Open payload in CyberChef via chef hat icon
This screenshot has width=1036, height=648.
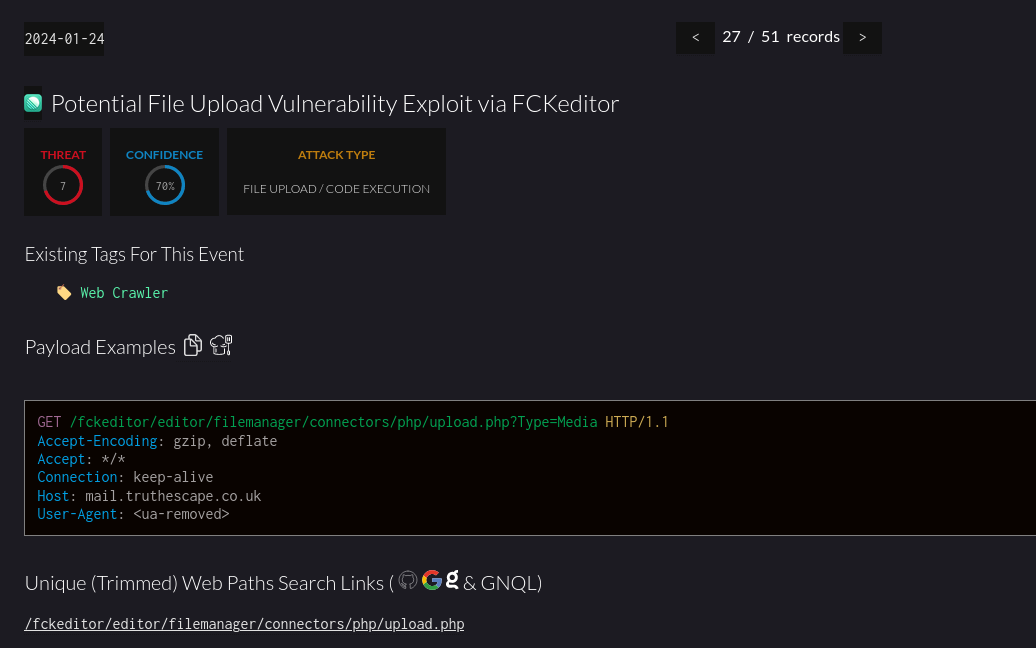[x=221, y=346]
